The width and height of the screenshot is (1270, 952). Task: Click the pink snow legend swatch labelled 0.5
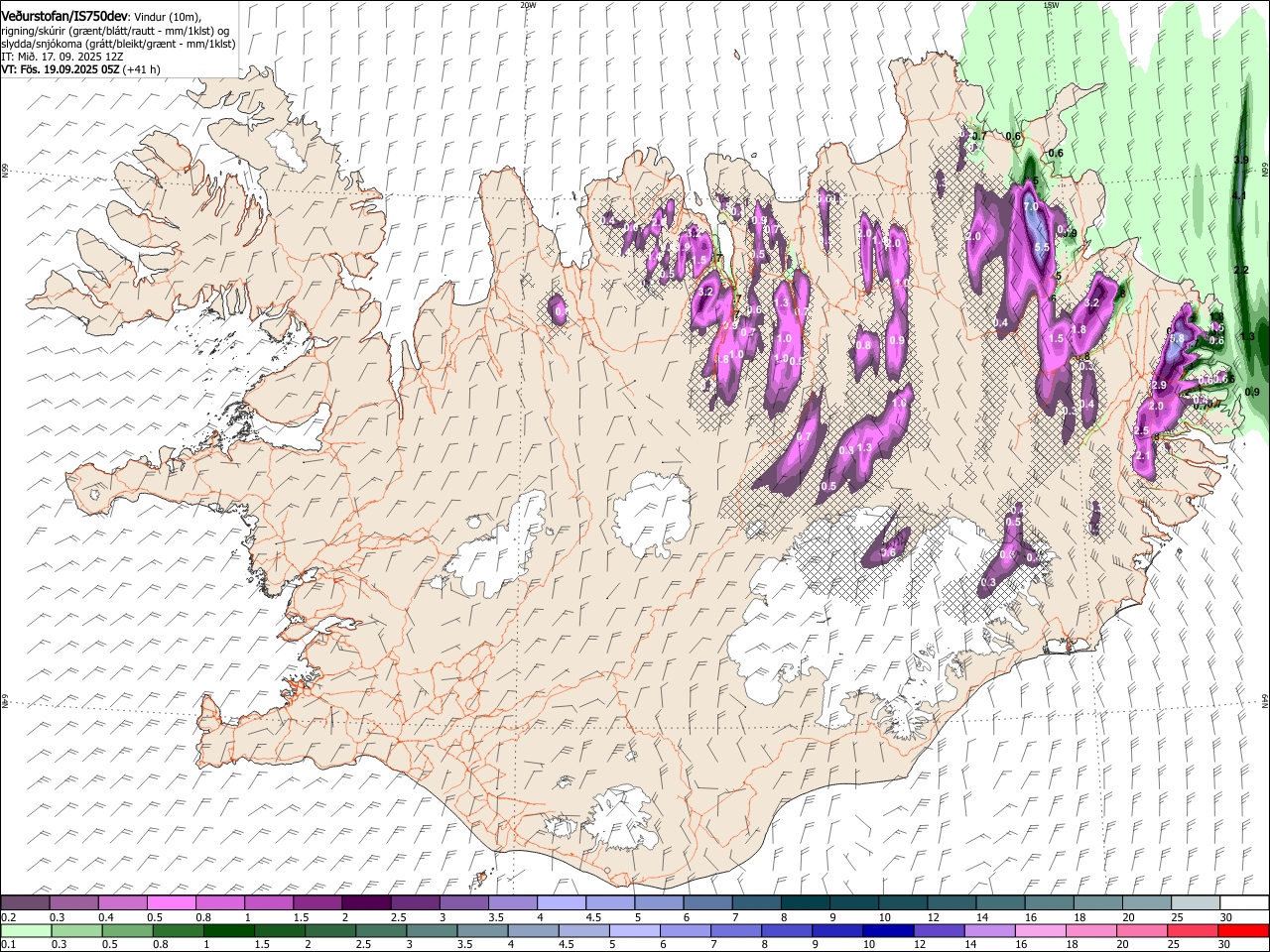172,902
